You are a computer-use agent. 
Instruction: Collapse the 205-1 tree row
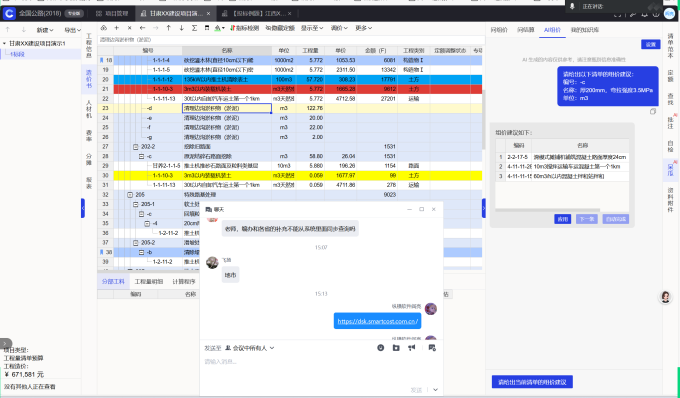(136, 204)
